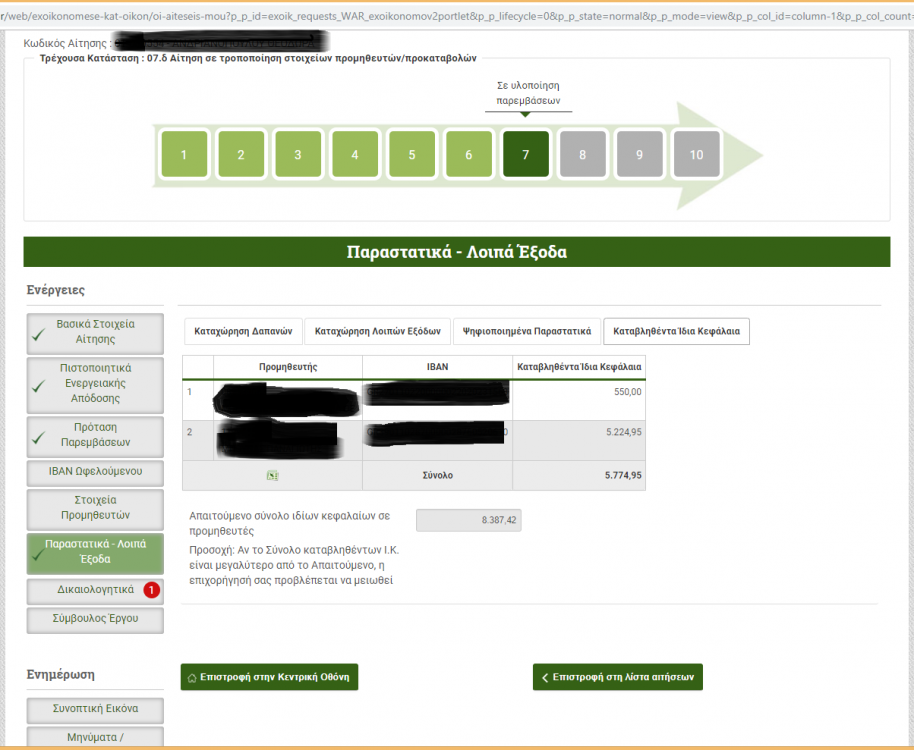This screenshot has height=750, width=914.
Task: Open Σύμβουλος Έργου sidebar item
Action: 95,619
